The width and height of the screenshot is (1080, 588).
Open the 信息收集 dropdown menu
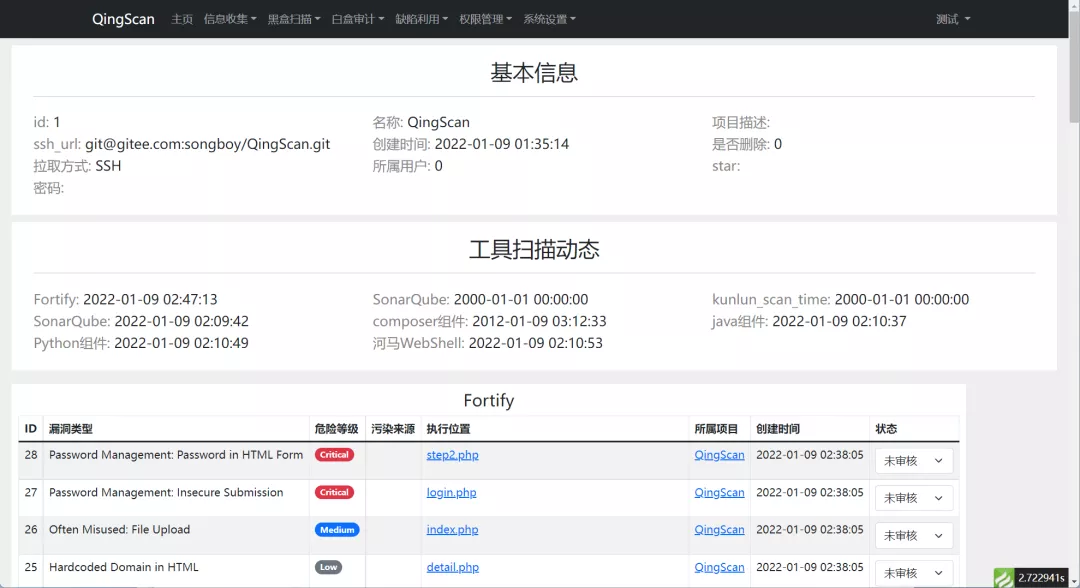point(229,18)
